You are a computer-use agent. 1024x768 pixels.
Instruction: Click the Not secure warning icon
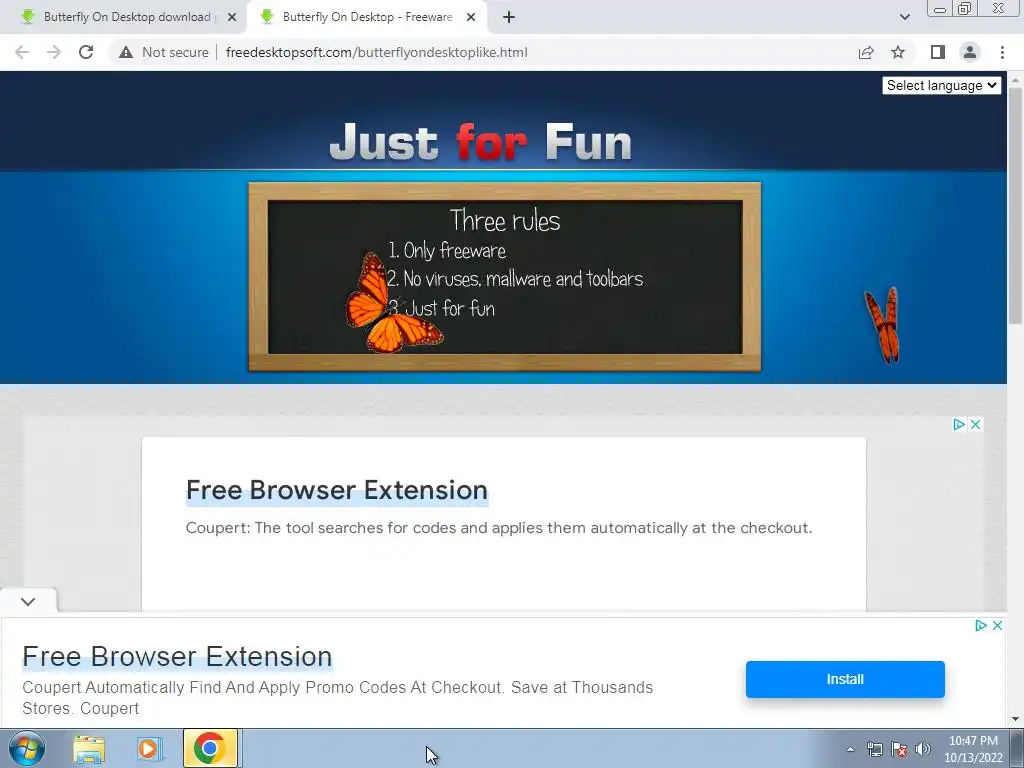click(126, 52)
